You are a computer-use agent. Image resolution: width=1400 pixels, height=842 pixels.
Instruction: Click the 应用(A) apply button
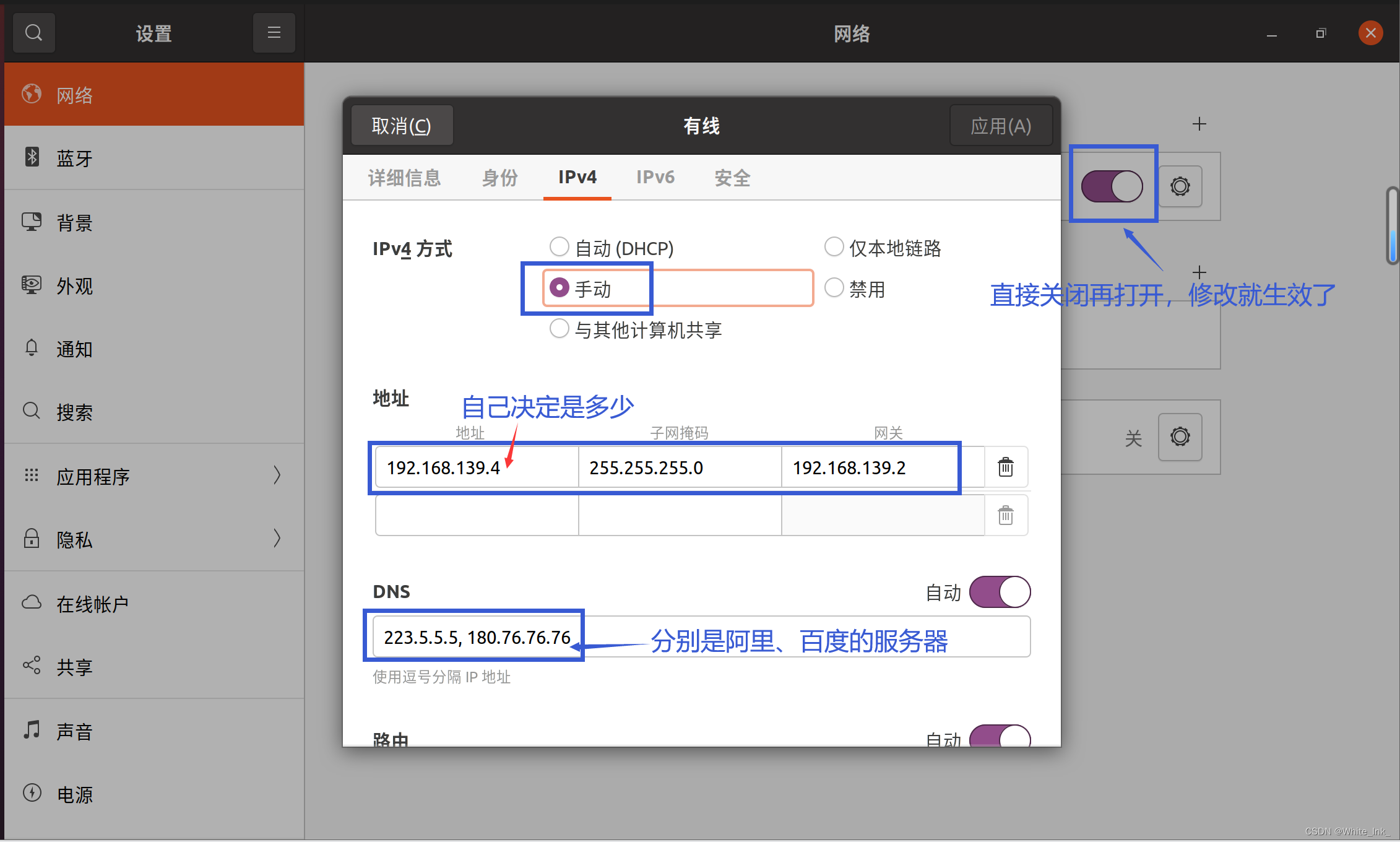pyautogui.click(x=1000, y=124)
